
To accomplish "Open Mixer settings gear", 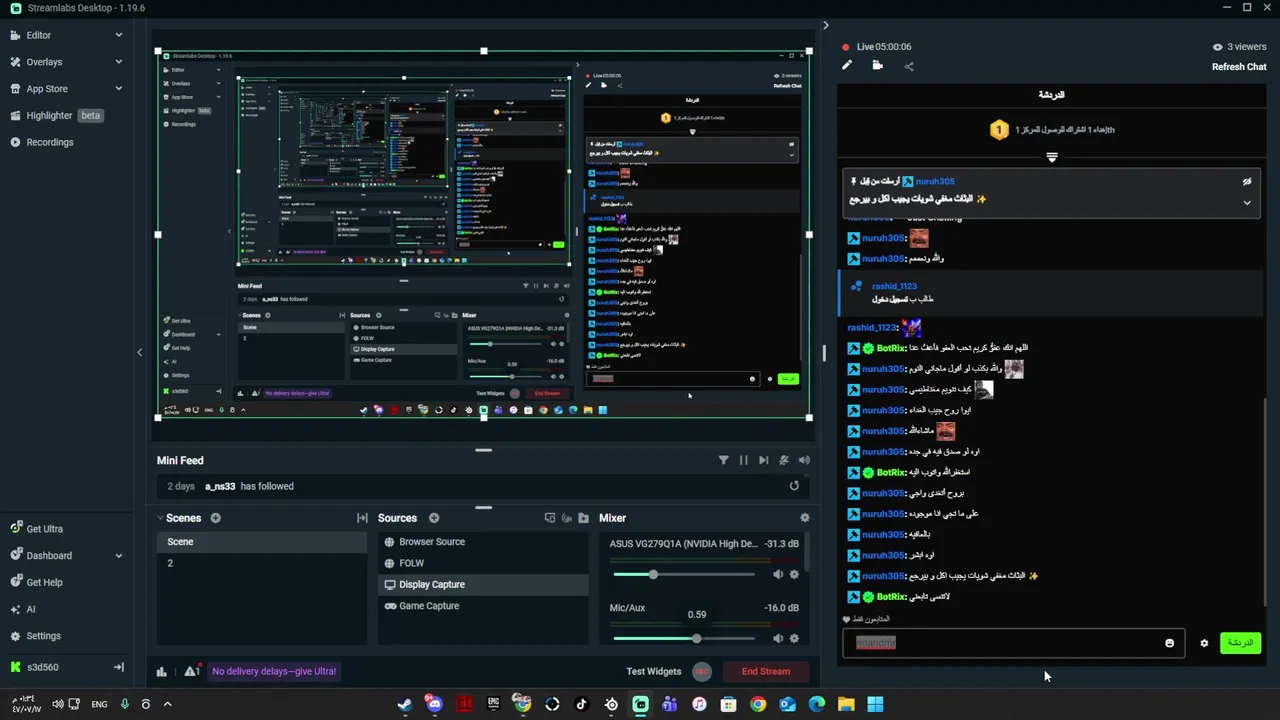I will tap(804, 518).
